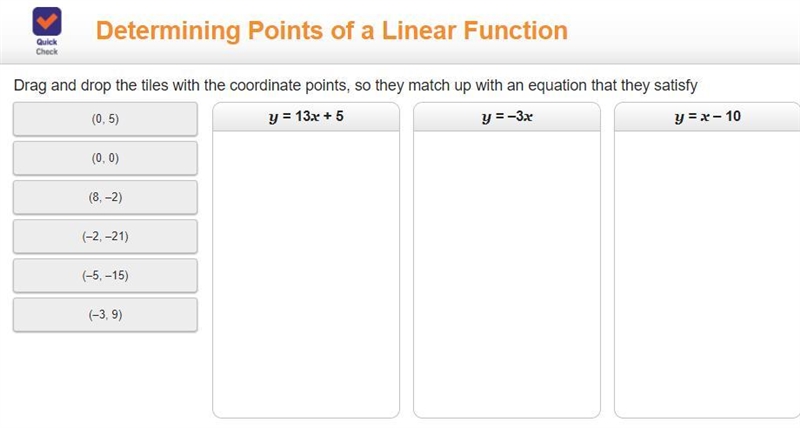Viewport: 800px width, 428px height.
Task: Choose the (–2, –21) coordinate tile
Action: point(105,237)
